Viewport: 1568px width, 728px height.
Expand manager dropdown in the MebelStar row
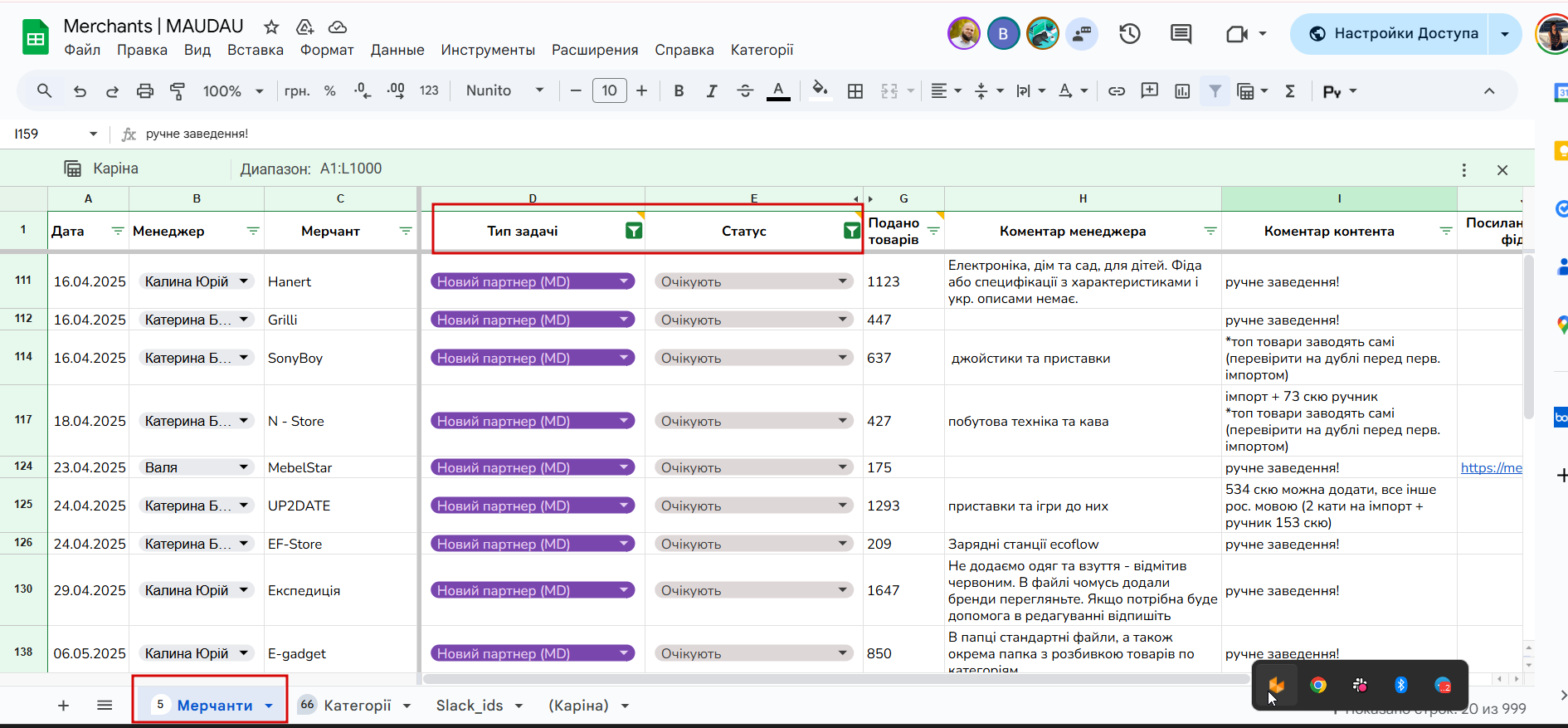[x=244, y=467]
